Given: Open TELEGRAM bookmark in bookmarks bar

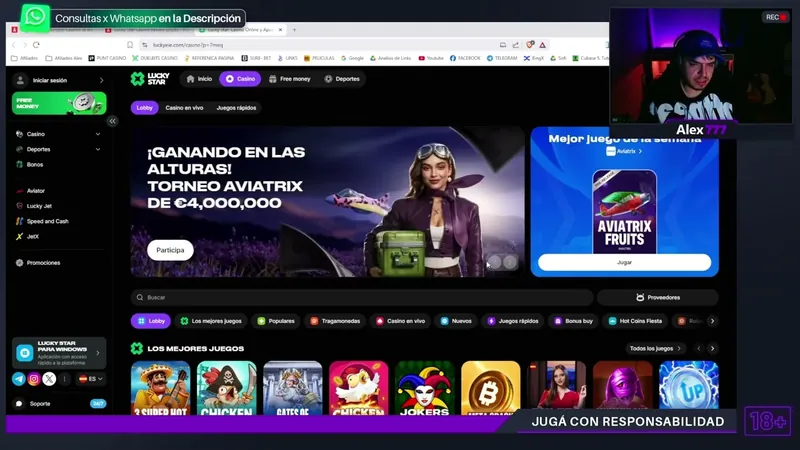Looking at the screenshot, I should click(502, 58).
